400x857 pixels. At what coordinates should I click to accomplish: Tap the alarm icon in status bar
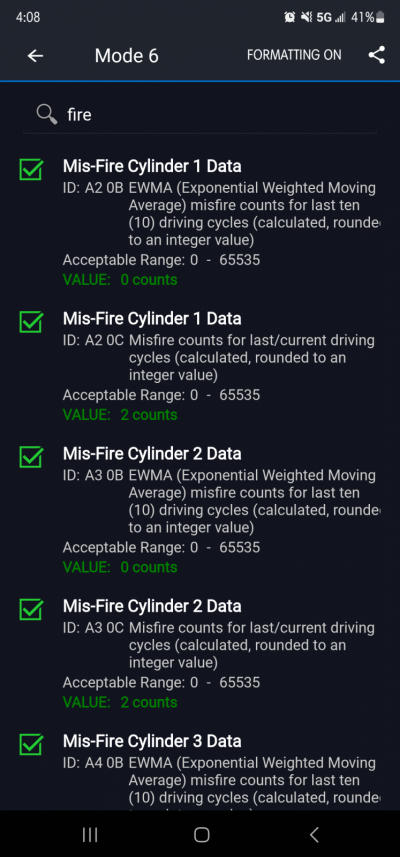[x=290, y=17]
